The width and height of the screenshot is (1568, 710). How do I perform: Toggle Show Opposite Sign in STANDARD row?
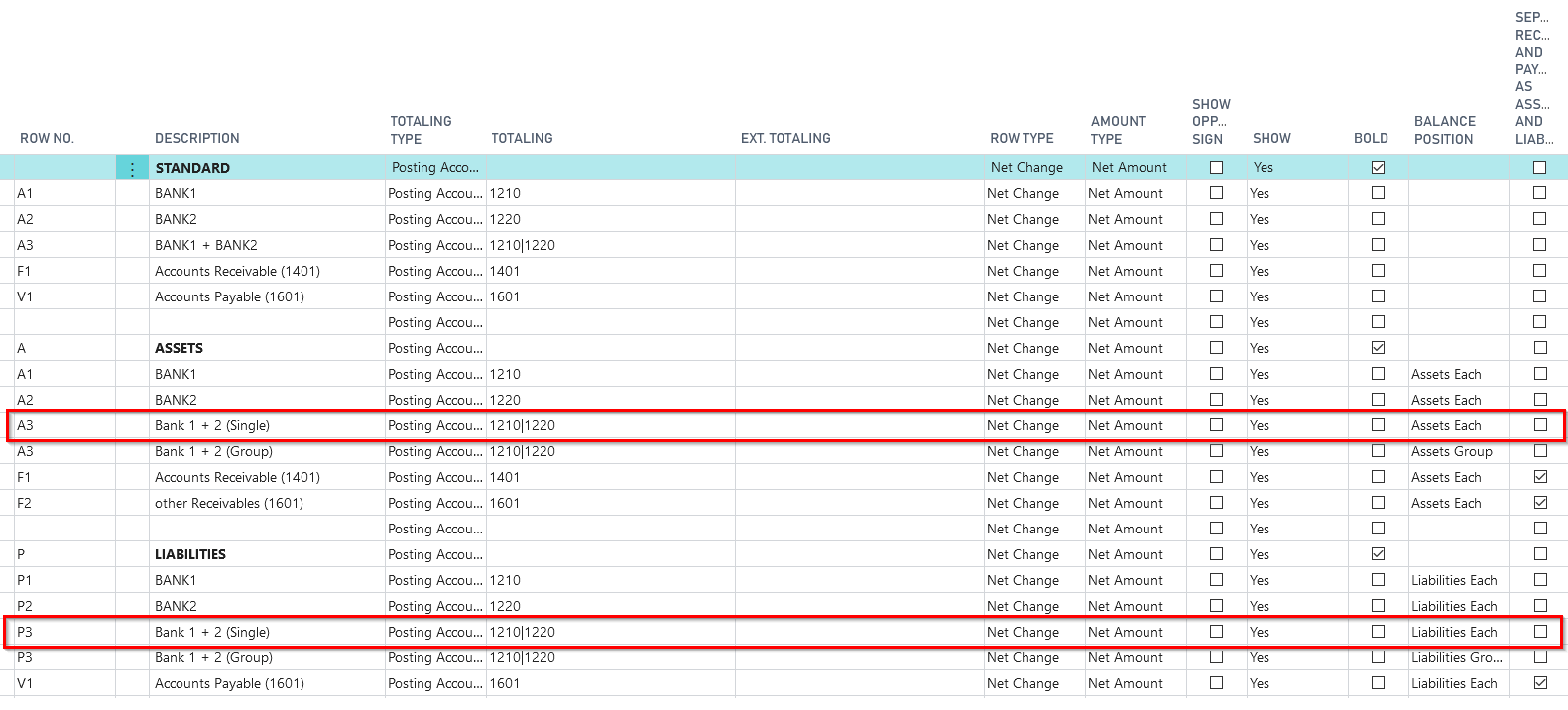[x=1216, y=168]
